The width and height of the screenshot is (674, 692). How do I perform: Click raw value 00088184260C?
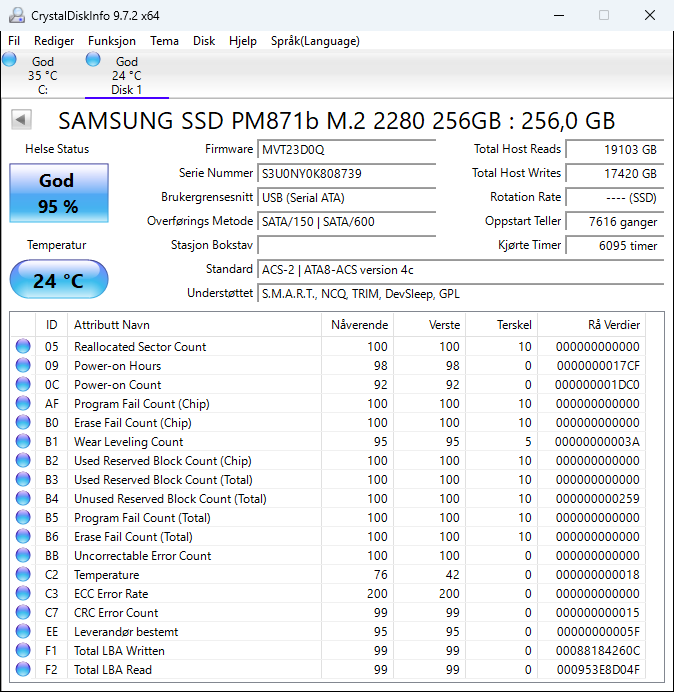[598, 651]
